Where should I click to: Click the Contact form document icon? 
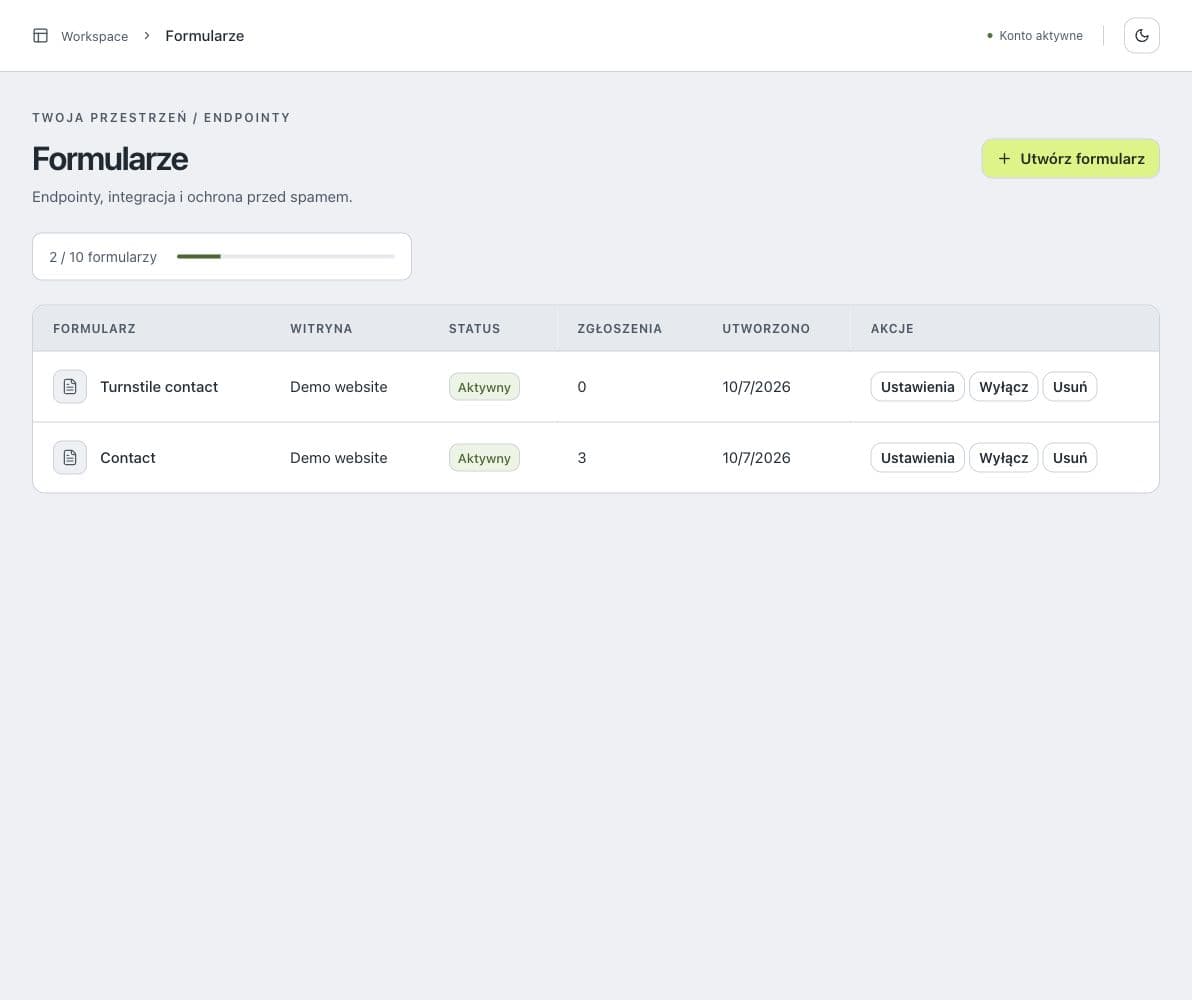[70, 458]
